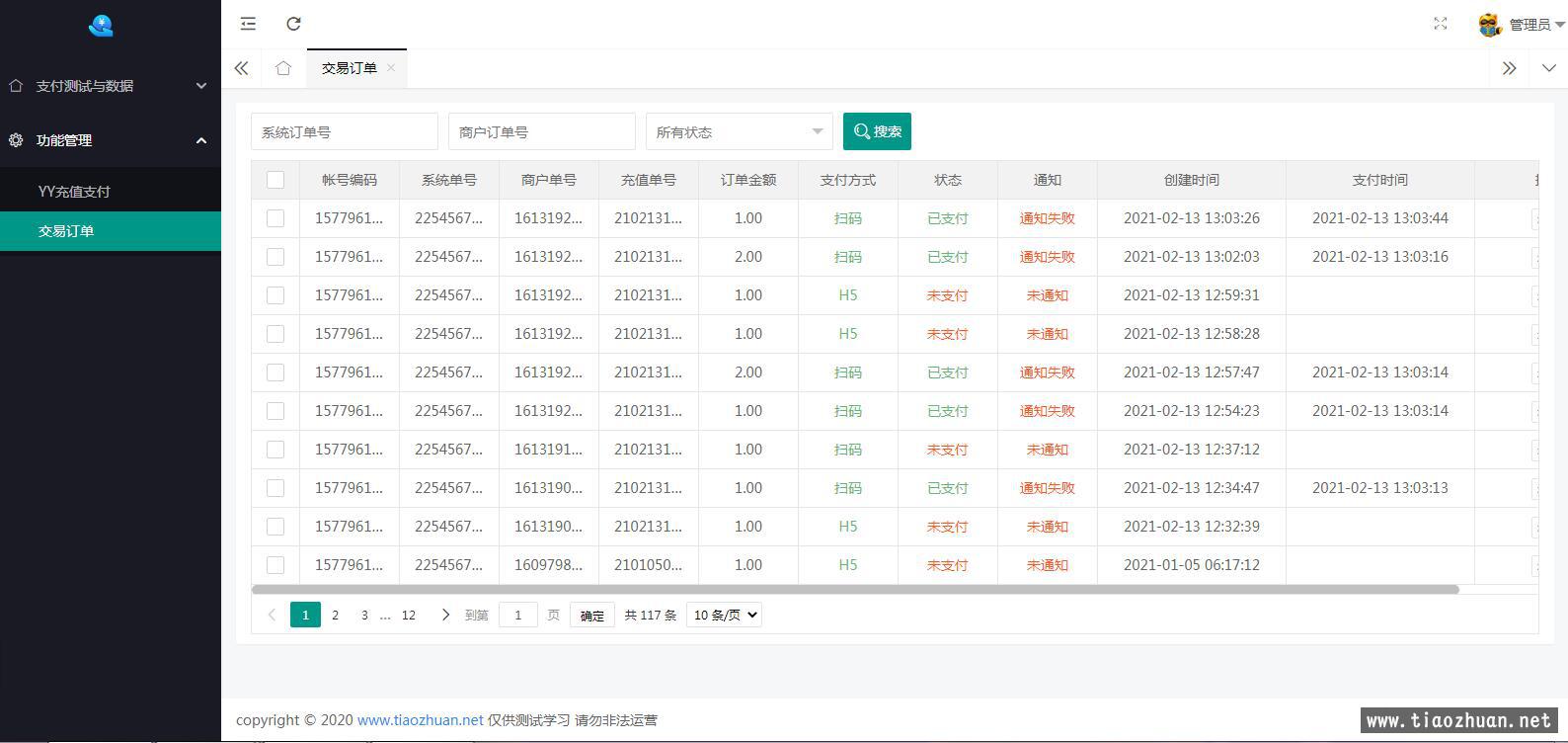Collapse the sidebar with the menu-fold icon
Viewport: 1568px width, 743px height.
pyautogui.click(x=248, y=24)
